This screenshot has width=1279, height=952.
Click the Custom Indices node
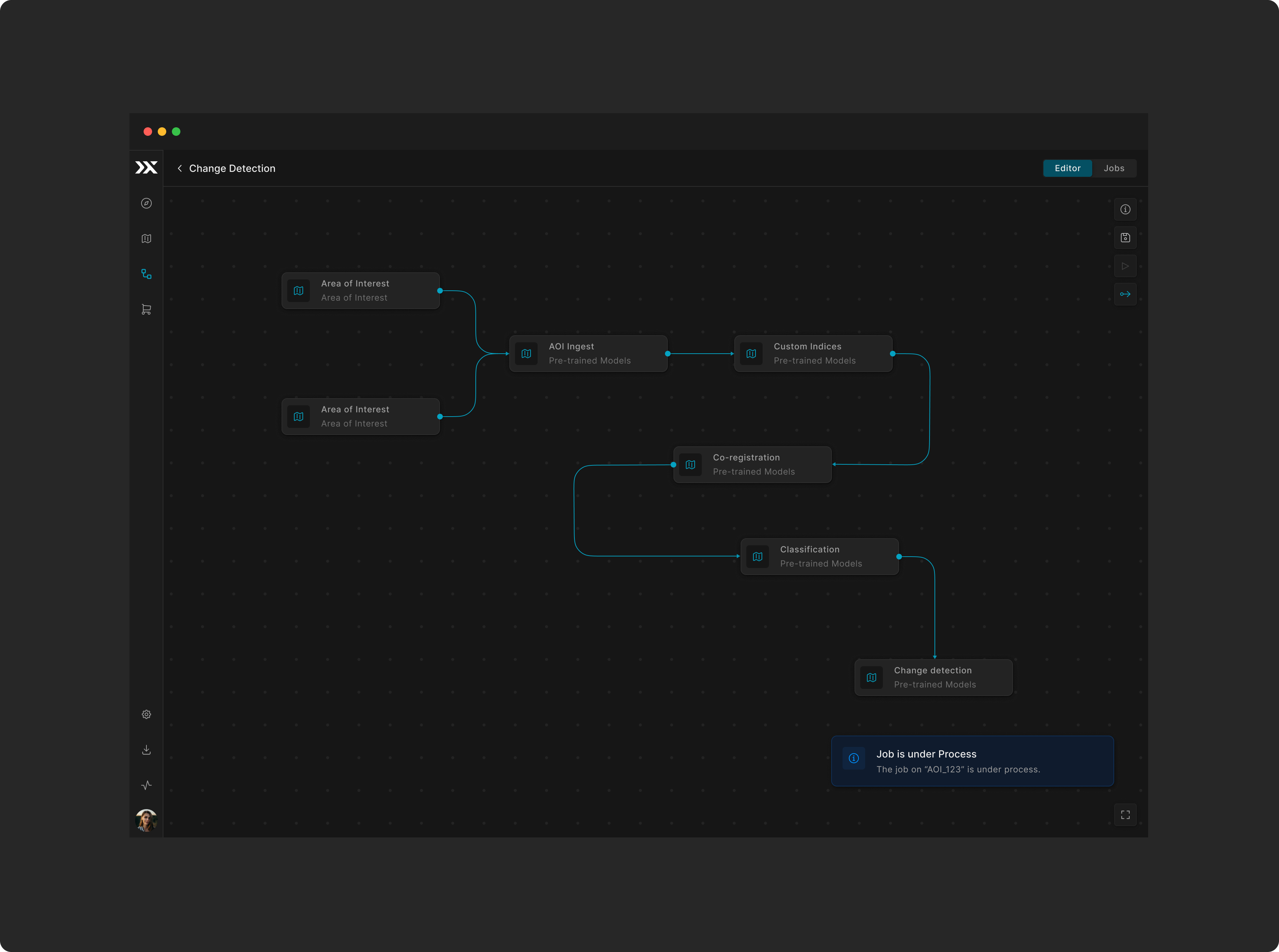[813, 354]
